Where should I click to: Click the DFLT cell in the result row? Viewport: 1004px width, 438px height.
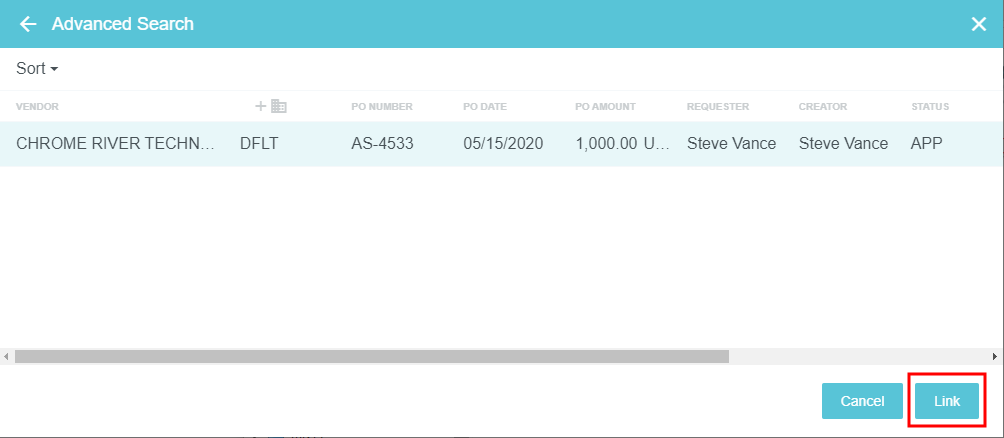(259, 143)
